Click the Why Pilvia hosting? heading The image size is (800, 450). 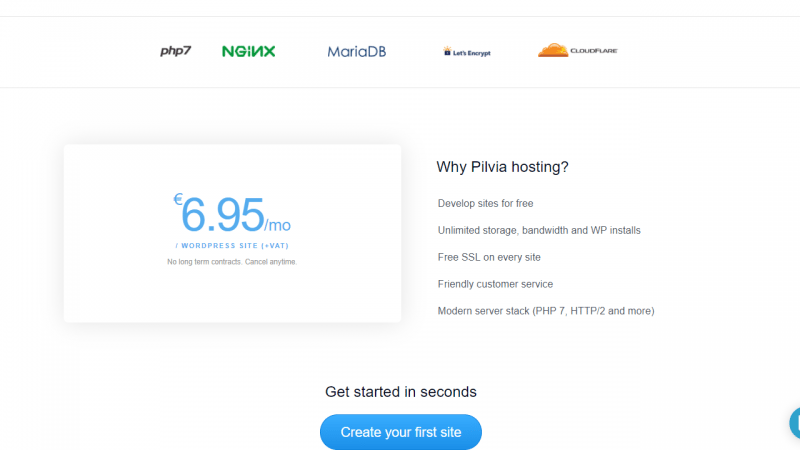(502, 167)
